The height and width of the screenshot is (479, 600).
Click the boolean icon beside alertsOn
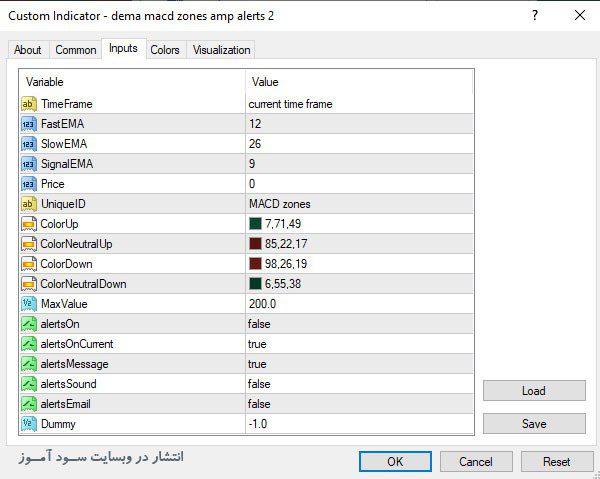29,324
